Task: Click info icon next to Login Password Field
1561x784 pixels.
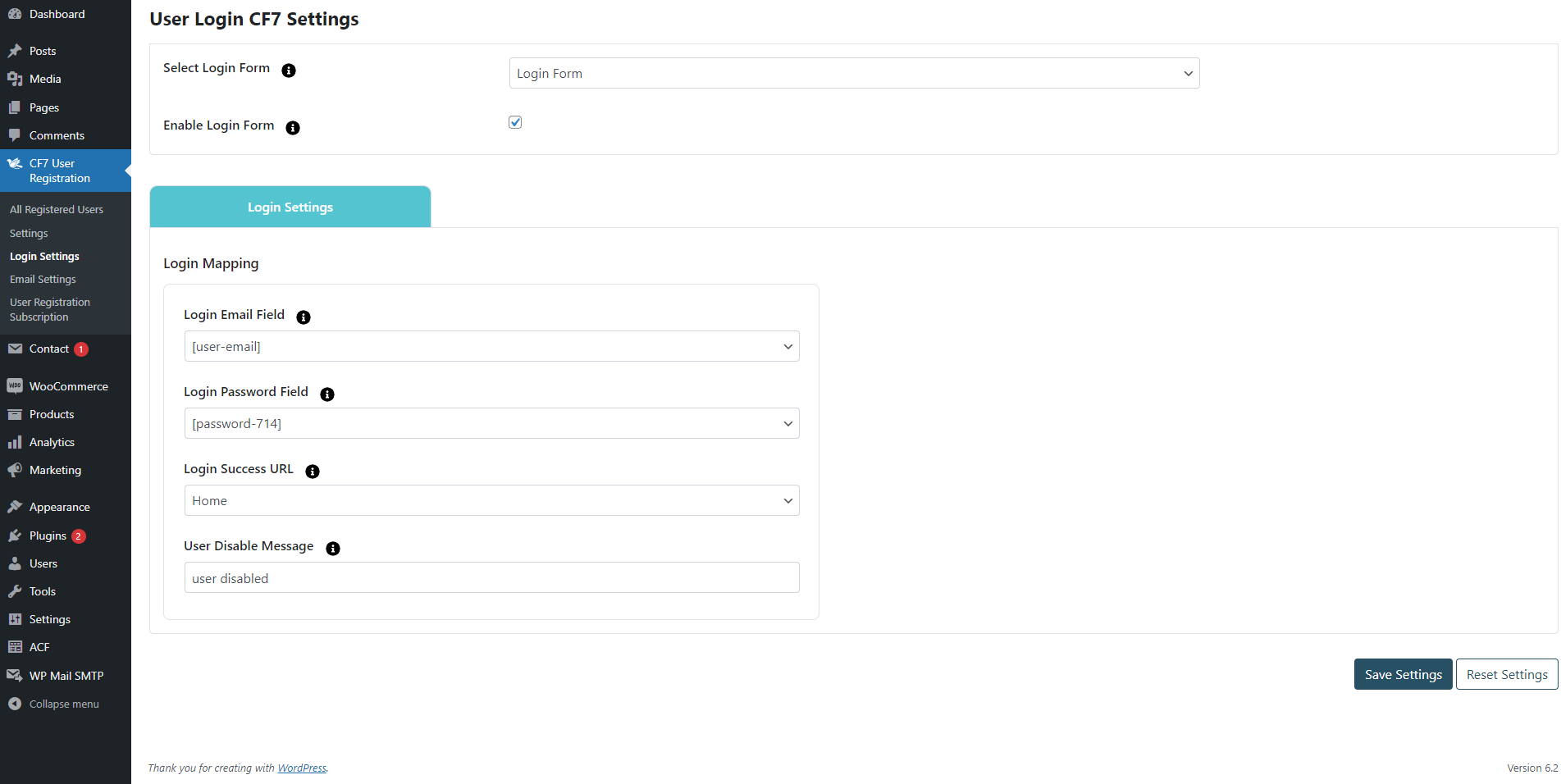Action: pyautogui.click(x=327, y=394)
